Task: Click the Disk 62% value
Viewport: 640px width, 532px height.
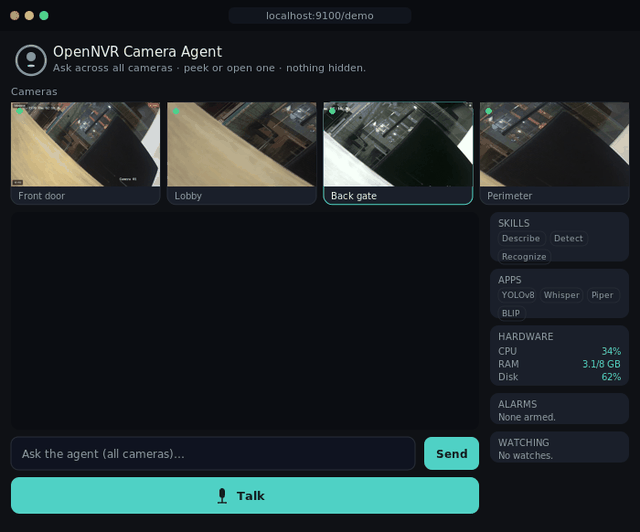Action: point(611,377)
